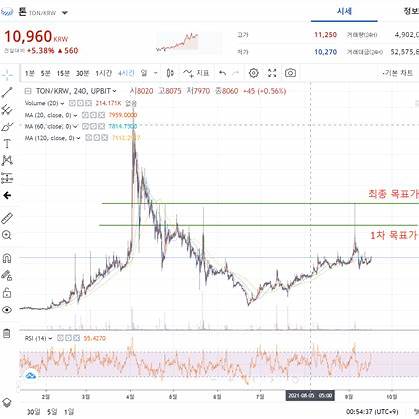
Task: Select the 4시간 timeframe
Action: 126,73
